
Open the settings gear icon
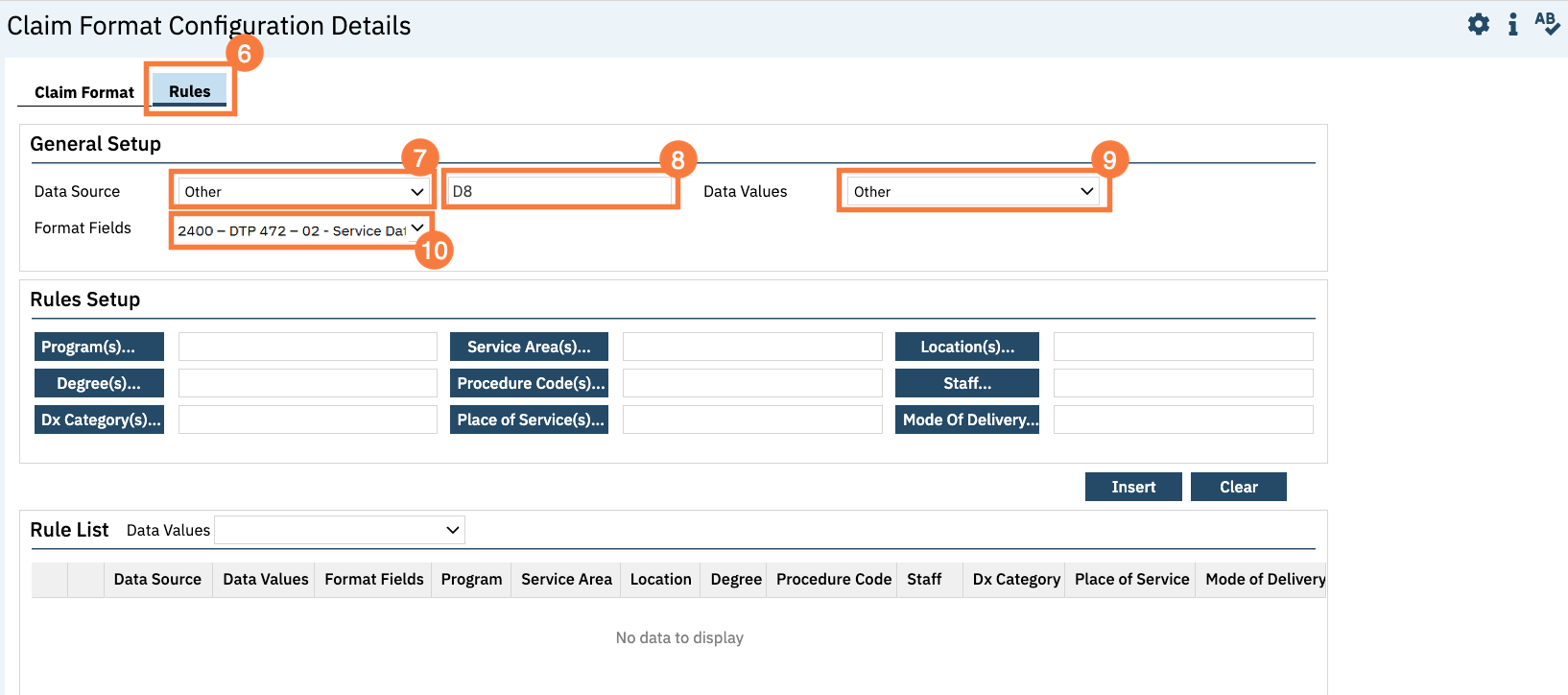click(1479, 25)
